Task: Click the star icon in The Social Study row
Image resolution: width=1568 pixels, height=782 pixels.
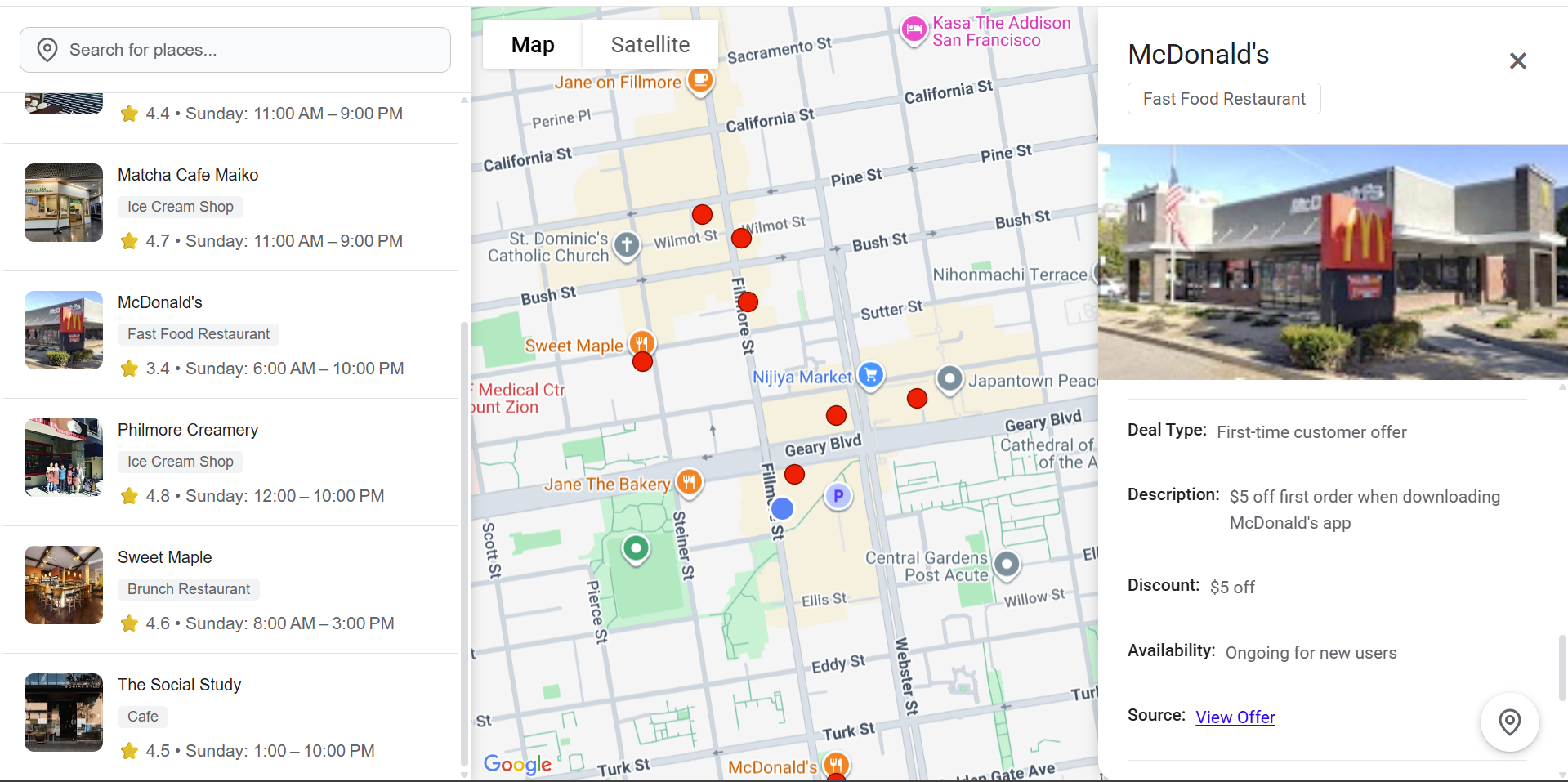Action: tap(129, 751)
